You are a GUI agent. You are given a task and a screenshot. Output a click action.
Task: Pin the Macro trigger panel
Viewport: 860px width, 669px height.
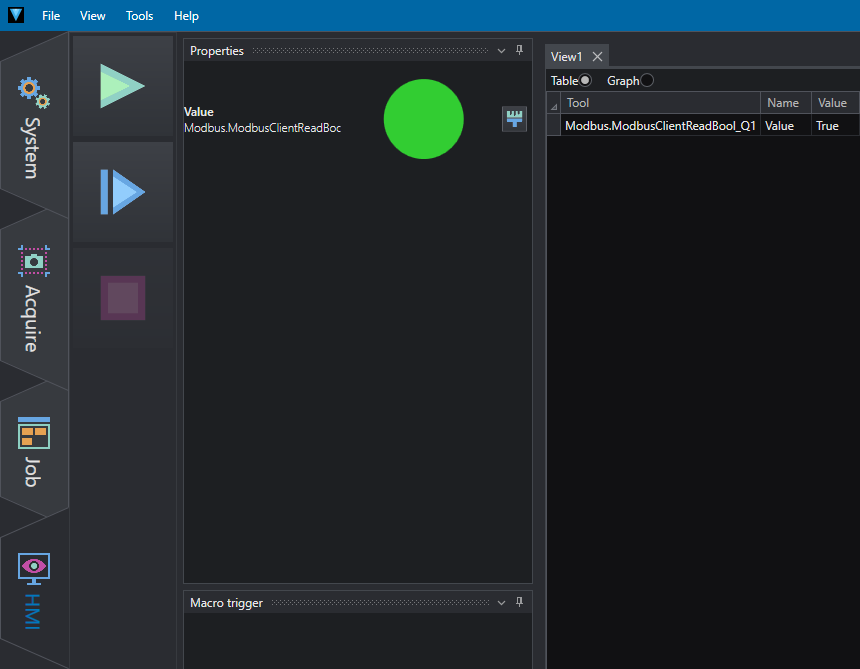point(519,603)
